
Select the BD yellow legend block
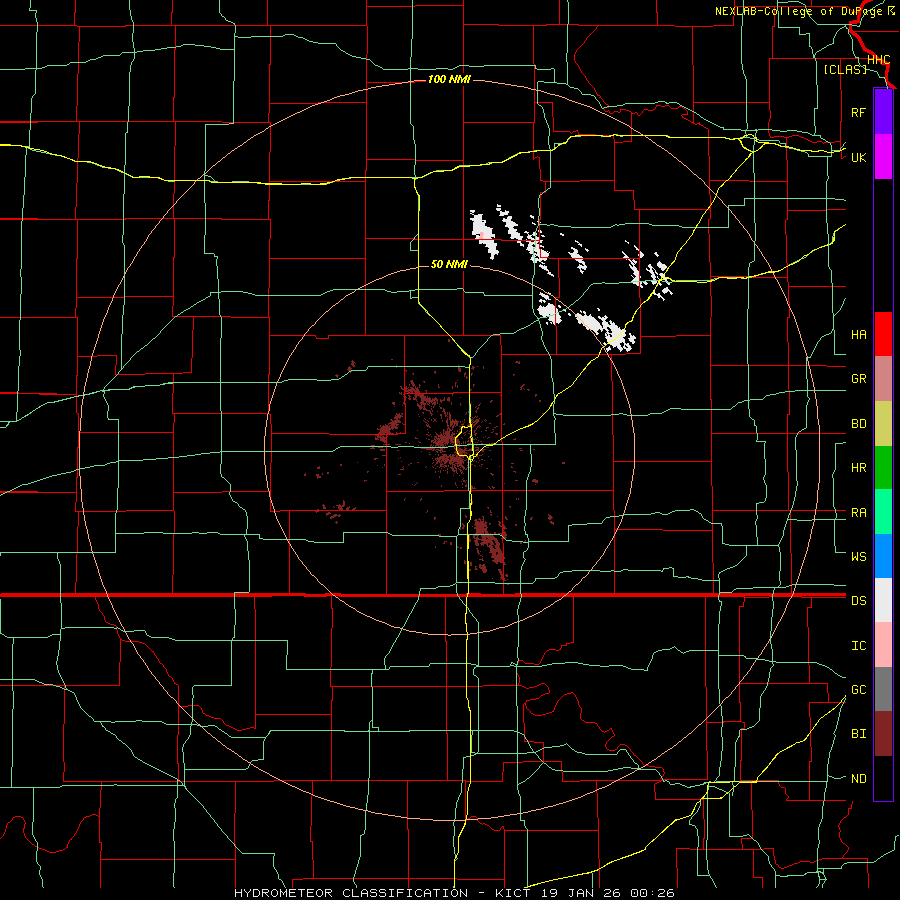883,423
